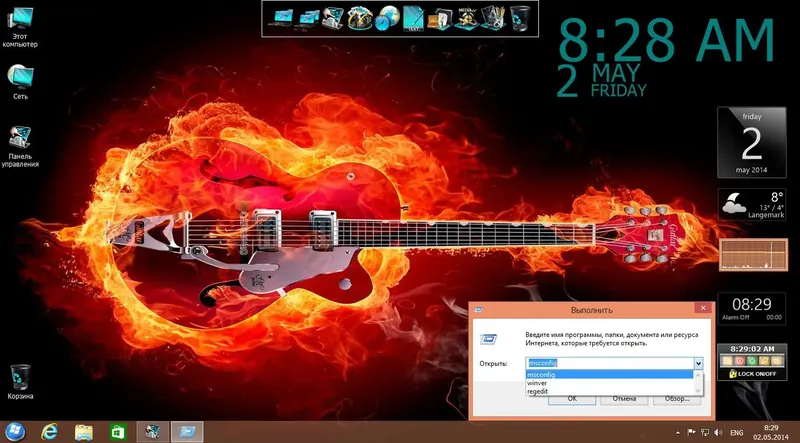Select regedit in the dropdown list
The width and height of the screenshot is (800, 443).
click(609, 391)
